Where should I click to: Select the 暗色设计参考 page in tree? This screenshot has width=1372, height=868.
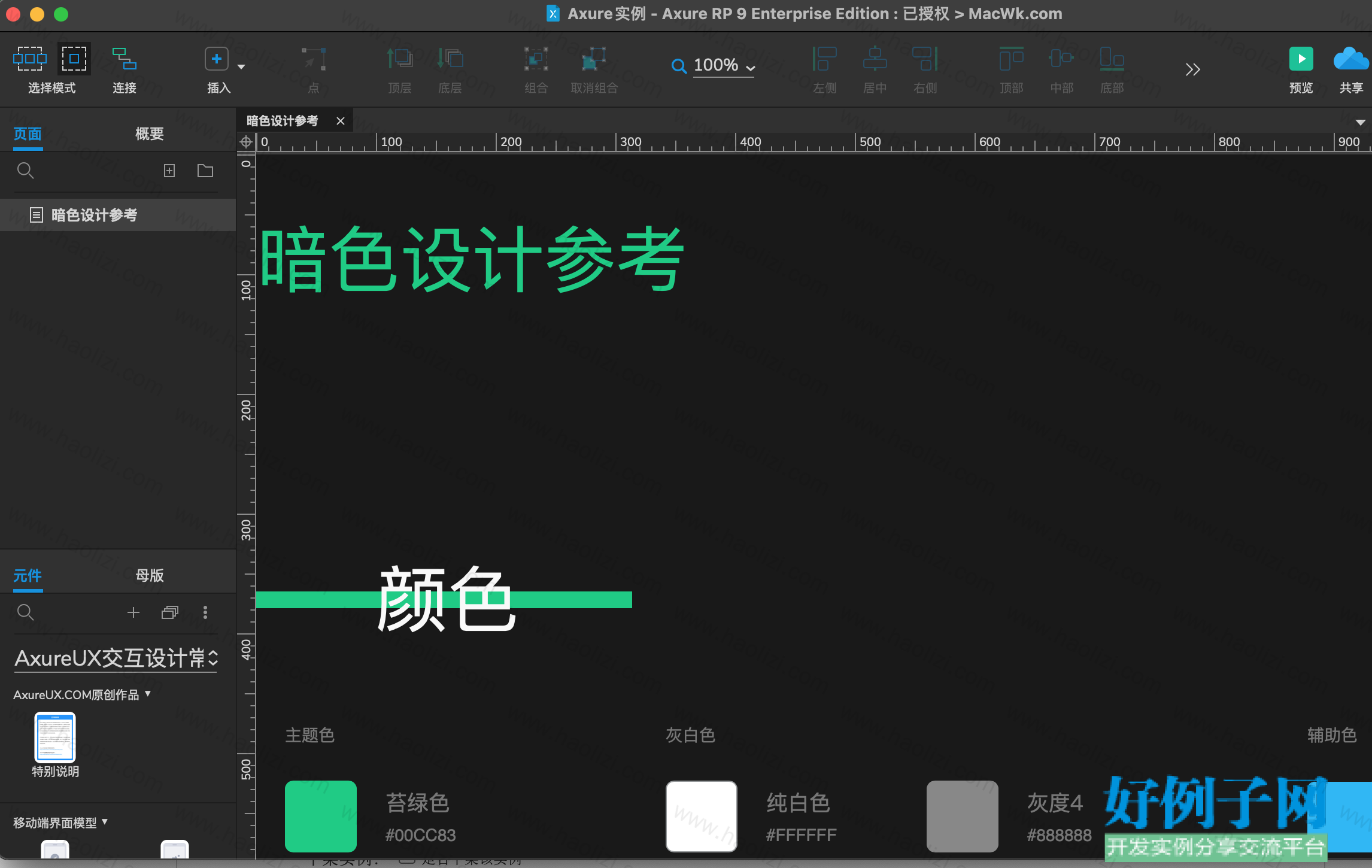pyautogui.click(x=118, y=215)
